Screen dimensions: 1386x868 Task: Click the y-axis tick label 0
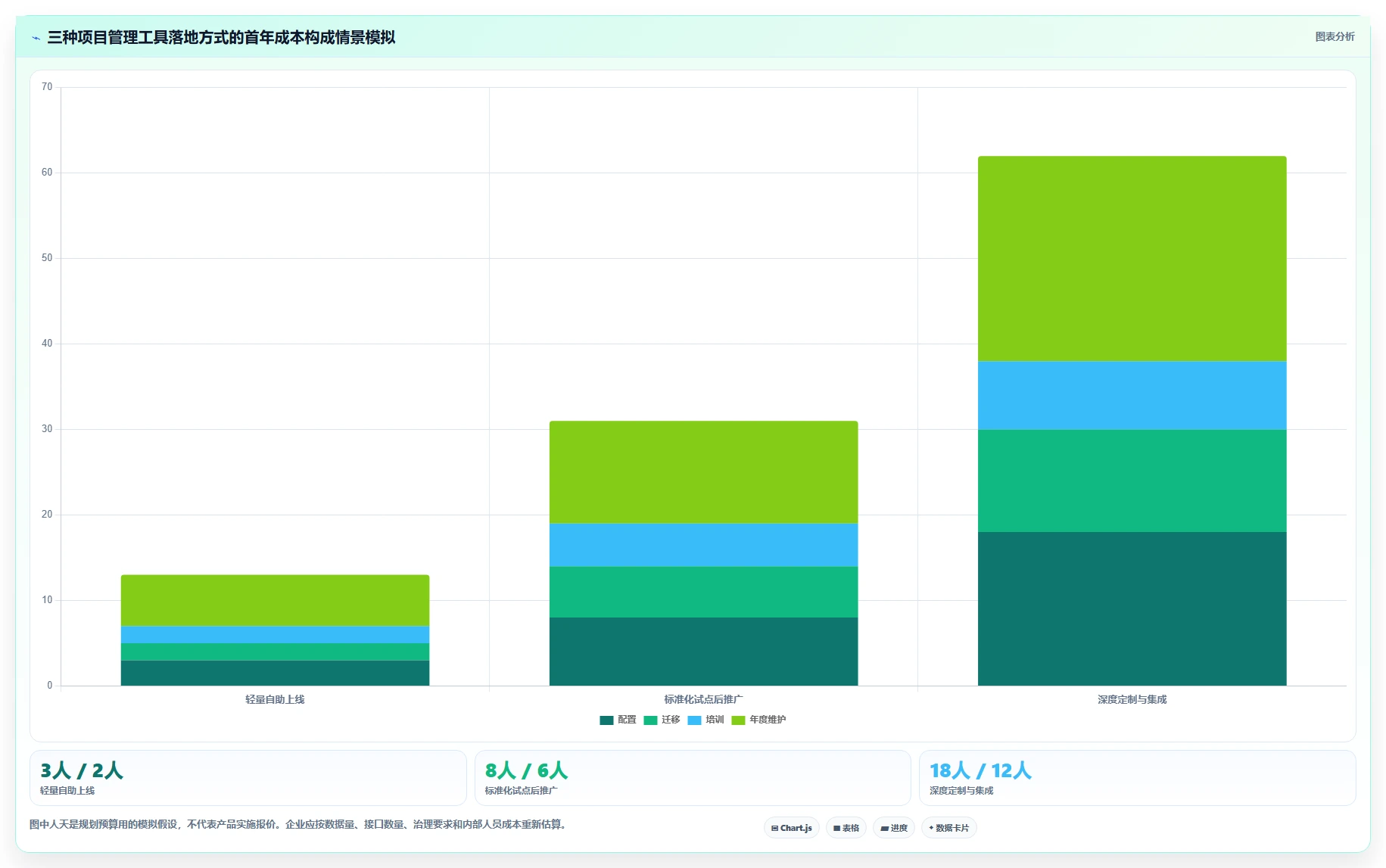click(x=50, y=686)
